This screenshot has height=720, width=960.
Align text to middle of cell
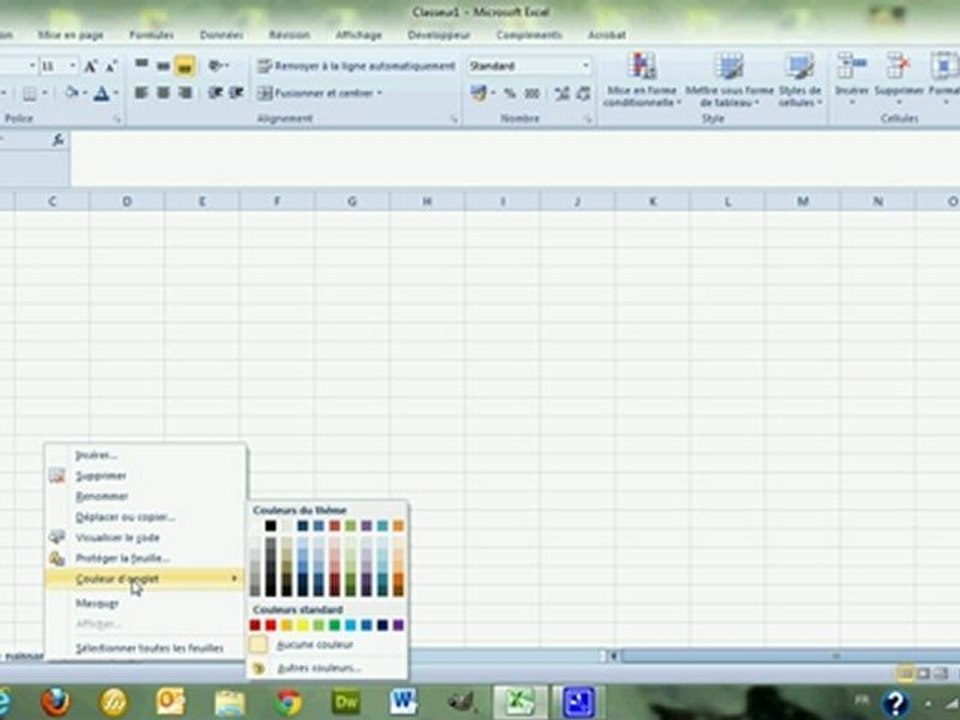click(x=163, y=65)
